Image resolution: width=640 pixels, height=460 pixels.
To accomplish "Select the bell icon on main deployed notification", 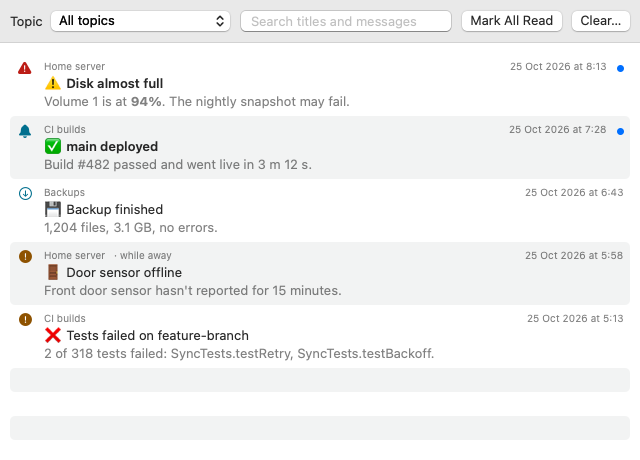I will 25,131.
